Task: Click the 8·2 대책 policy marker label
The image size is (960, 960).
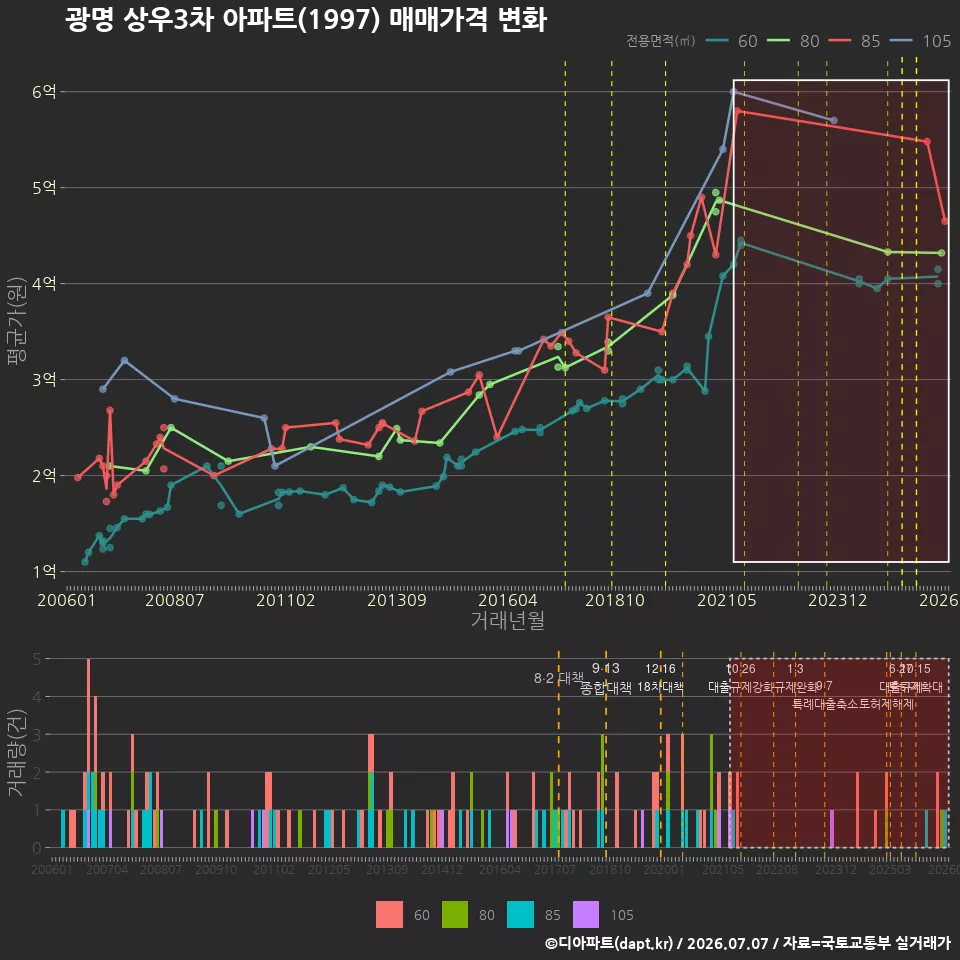Action: coord(558,678)
